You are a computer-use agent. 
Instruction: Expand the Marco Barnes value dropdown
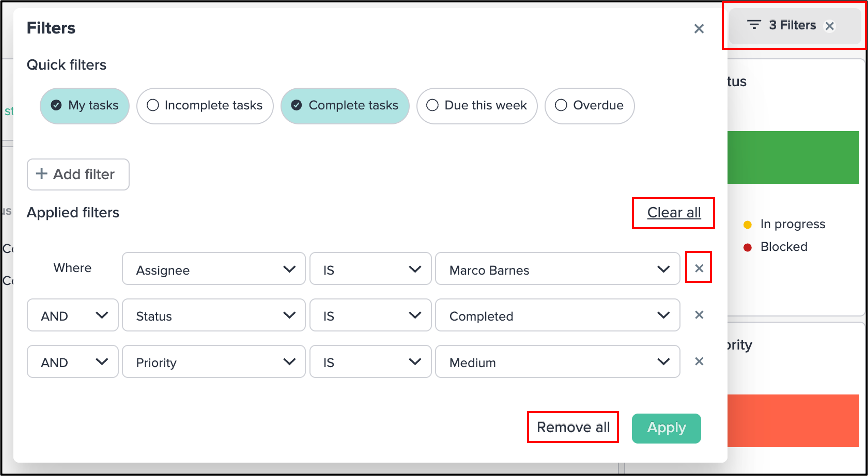557,269
